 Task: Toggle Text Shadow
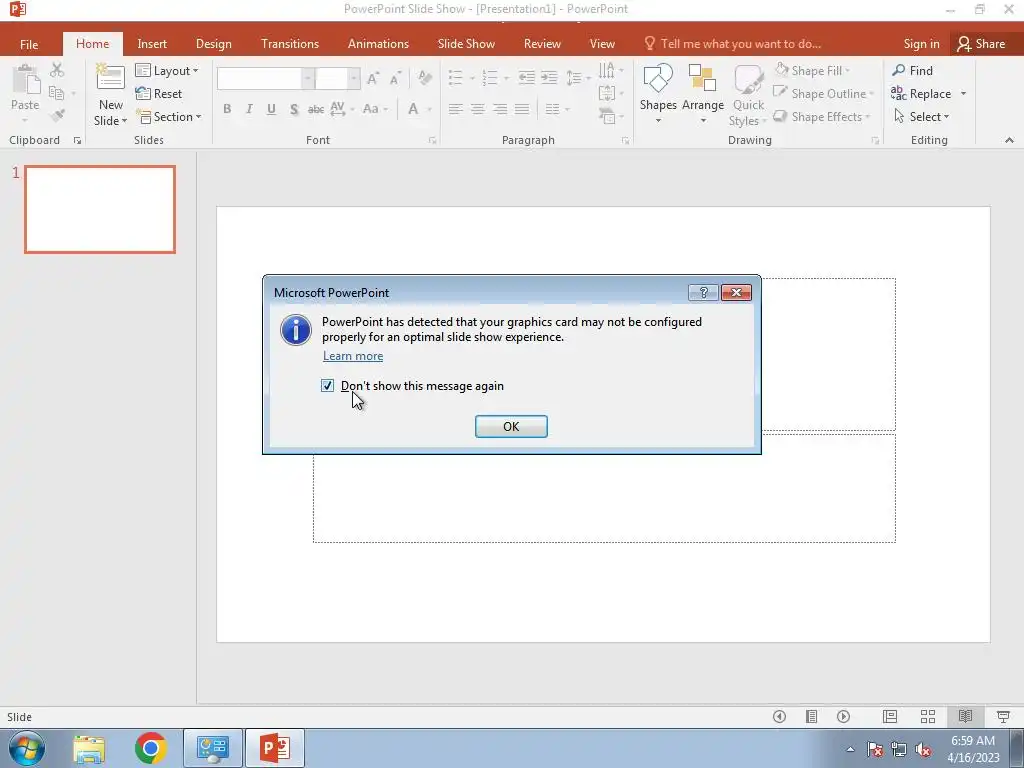294,109
